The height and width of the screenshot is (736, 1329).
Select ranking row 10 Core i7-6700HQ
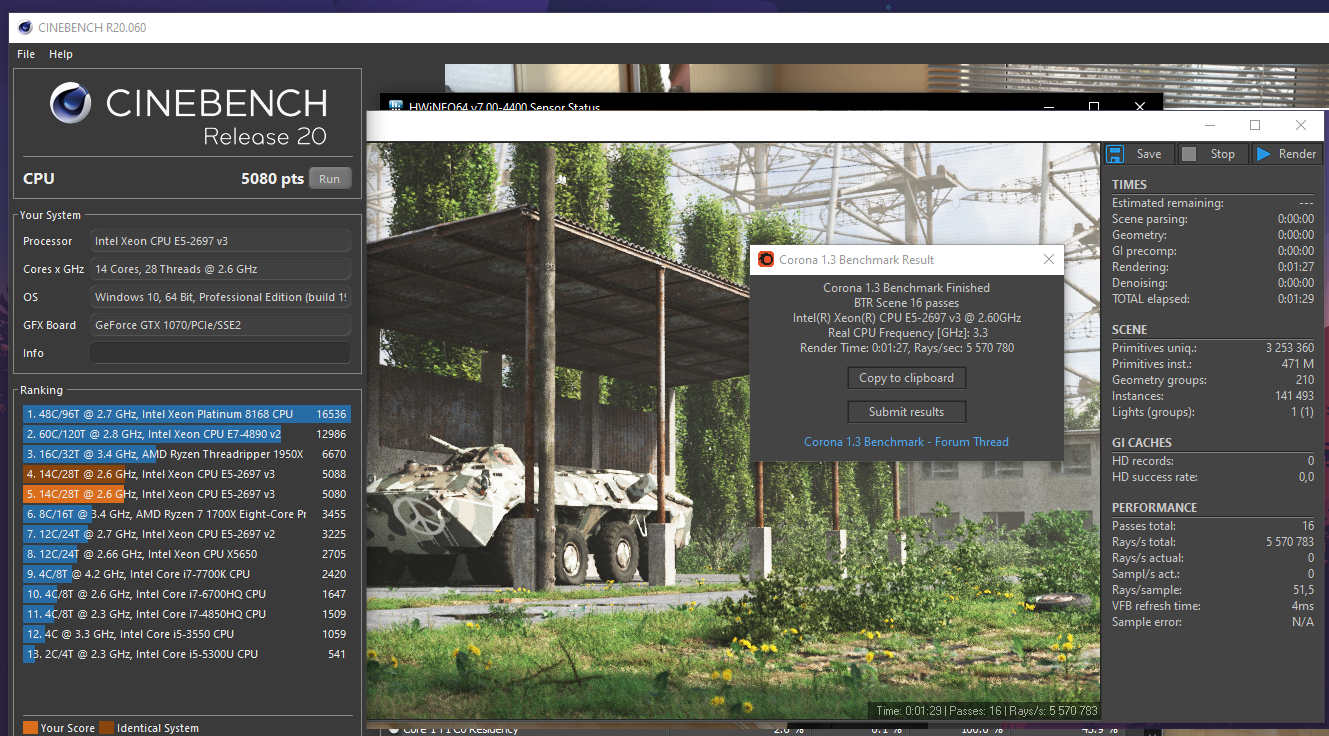coord(186,594)
